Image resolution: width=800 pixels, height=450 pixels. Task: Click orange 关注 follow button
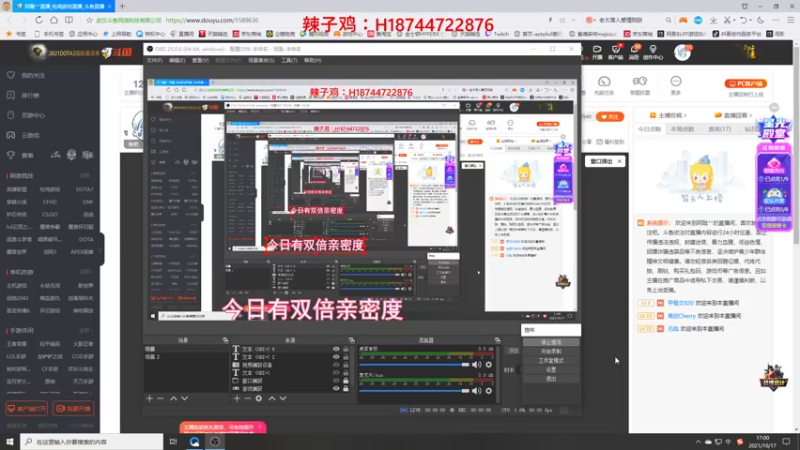coord(610,117)
